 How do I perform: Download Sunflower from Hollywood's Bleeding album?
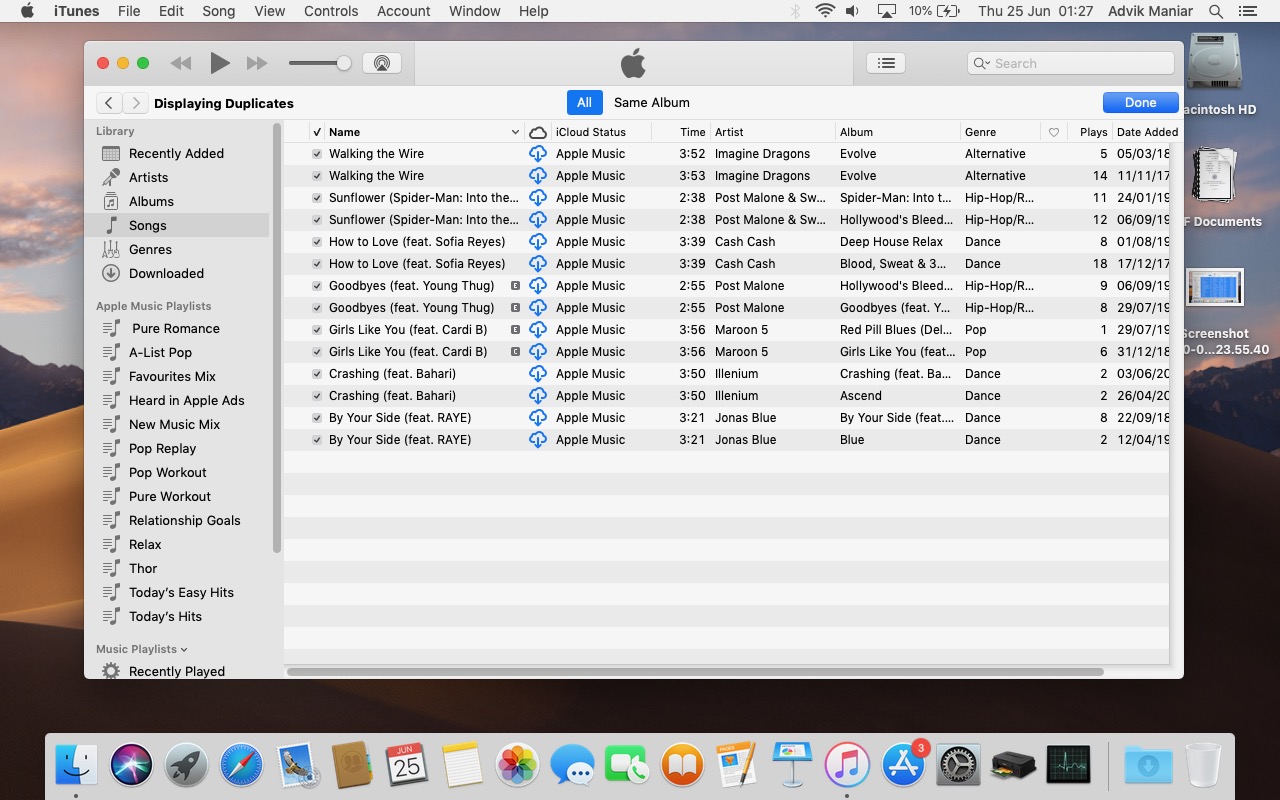pyautogui.click(x=538, y=220)
